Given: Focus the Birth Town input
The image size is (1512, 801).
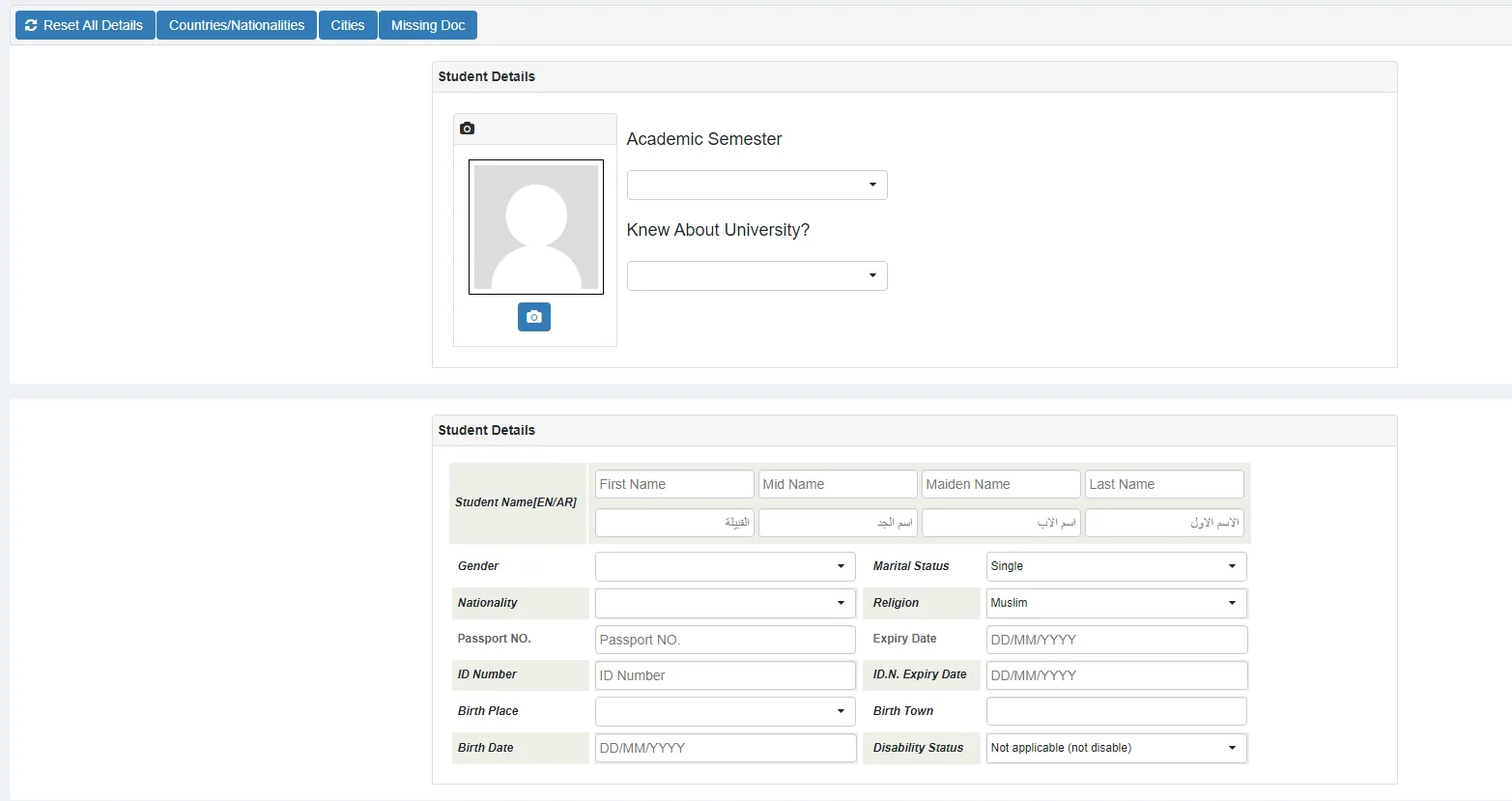Looking at the screenshot, I should tap(1117, 711).
